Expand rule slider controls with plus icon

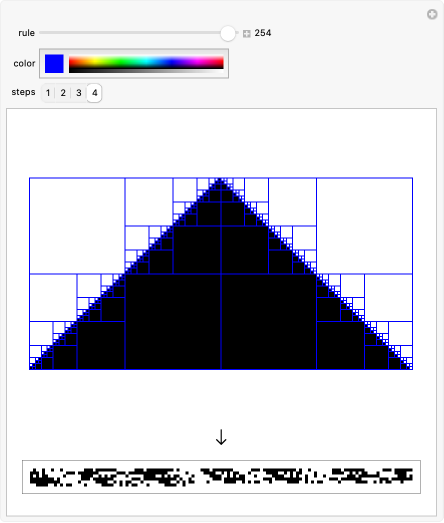coord(247,34)
